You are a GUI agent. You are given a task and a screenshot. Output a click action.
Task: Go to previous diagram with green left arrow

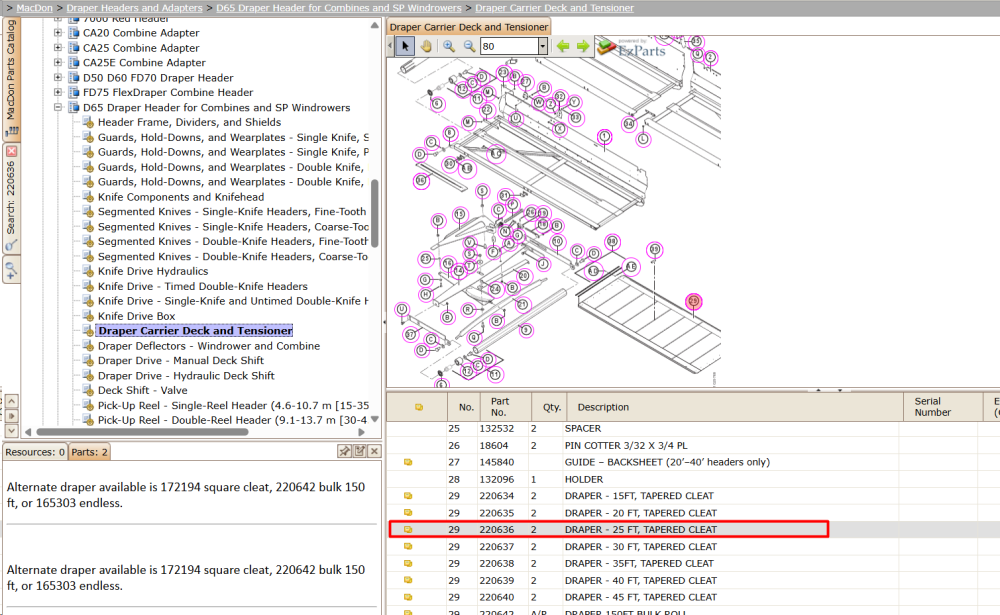(x=562, y=46)
